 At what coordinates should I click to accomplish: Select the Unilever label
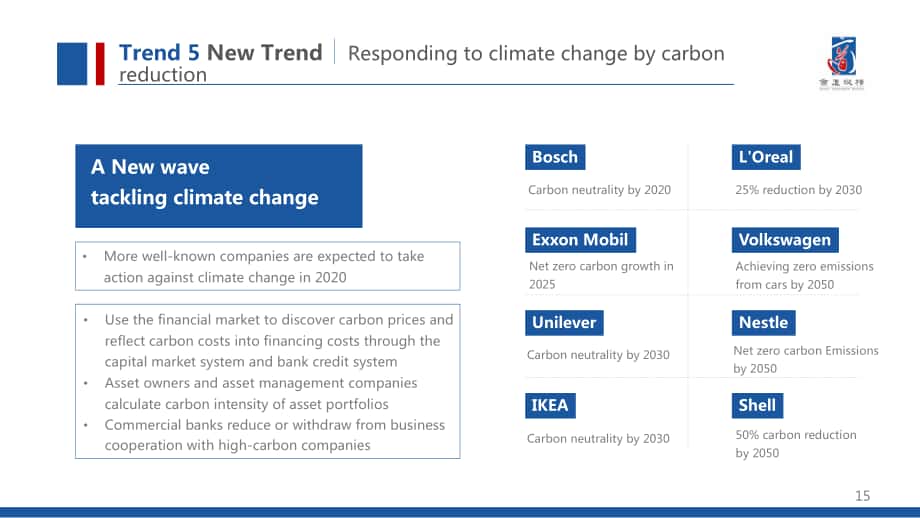point(564,323)
